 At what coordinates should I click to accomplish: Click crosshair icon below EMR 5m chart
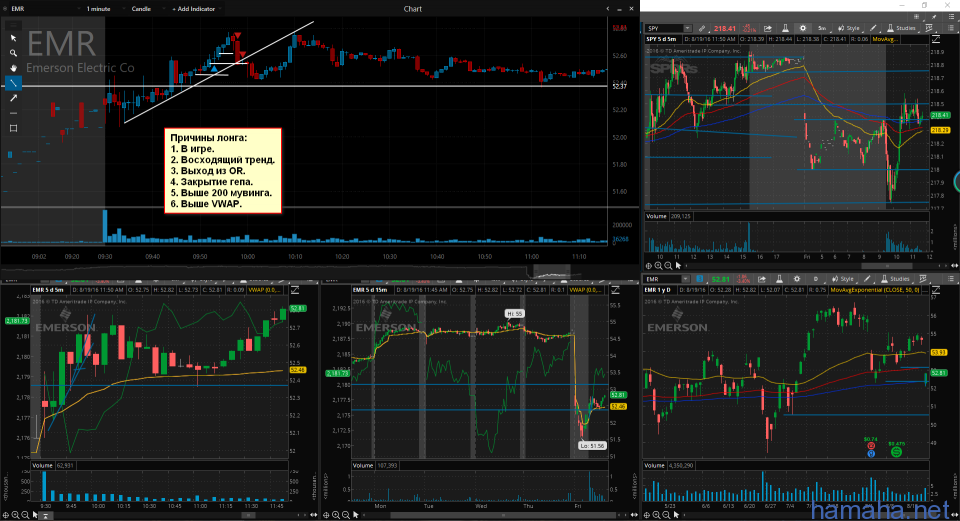pos(6,515)
